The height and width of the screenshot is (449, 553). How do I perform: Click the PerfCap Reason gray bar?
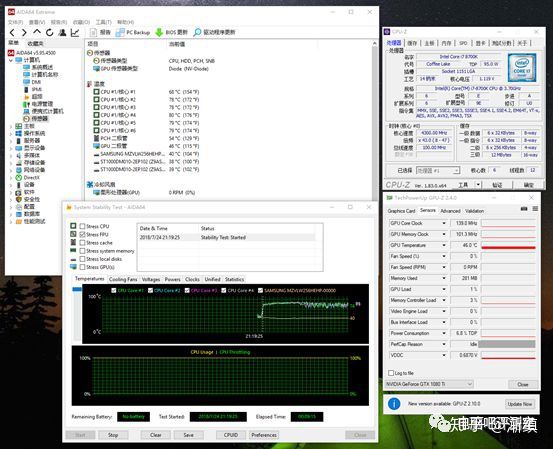[507, 344]
